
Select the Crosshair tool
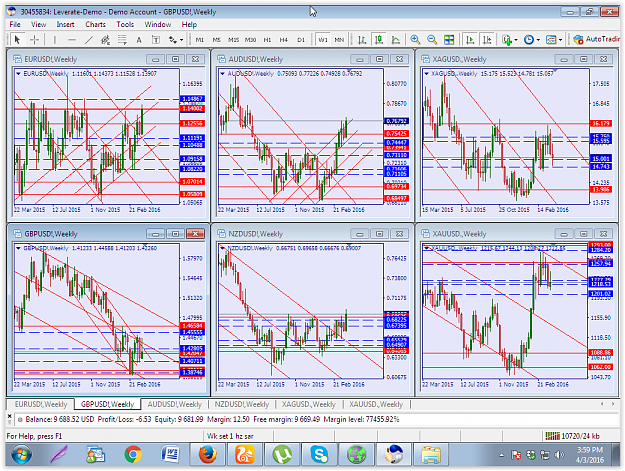[35, 39]
